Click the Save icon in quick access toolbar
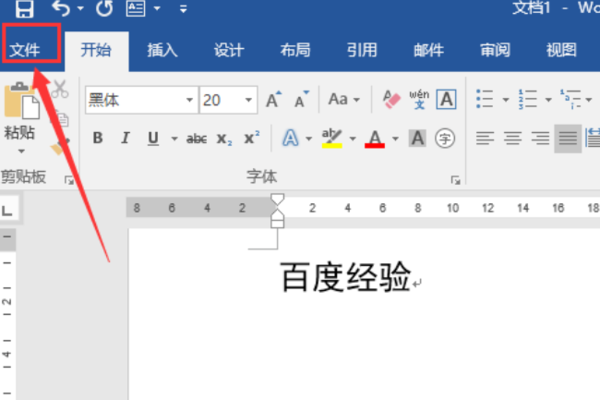Screen dimensions: 600x400 [x=24, y=8]
